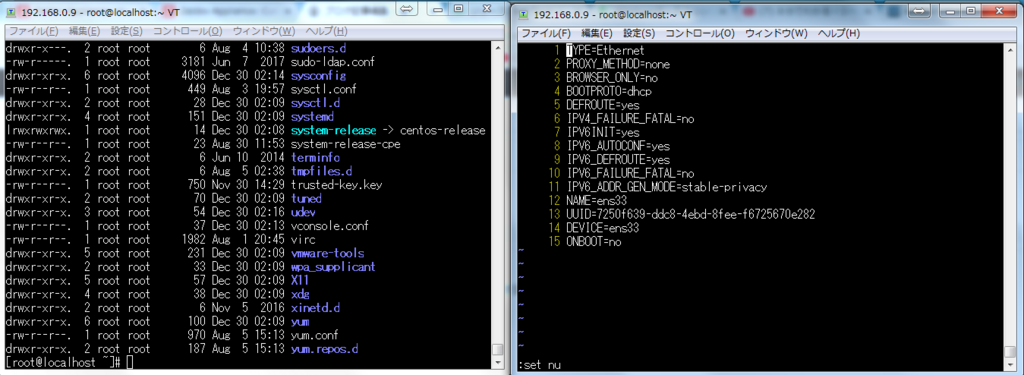Viewport: 1024px width, 375px height.
Task: Click the yum.conf file name
Action: click(x=315, y=335)
